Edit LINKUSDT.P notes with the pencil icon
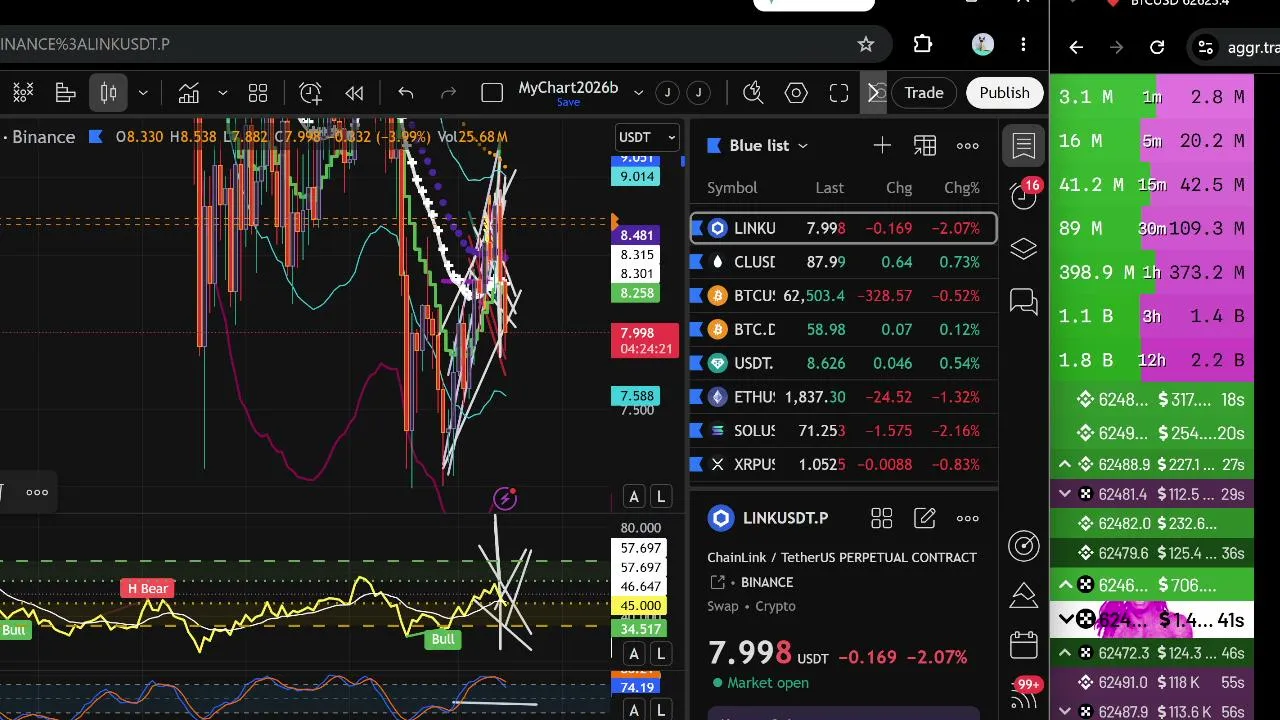Screen dimensions: 1280x720 pyautogui.click(x=925, y=518)
